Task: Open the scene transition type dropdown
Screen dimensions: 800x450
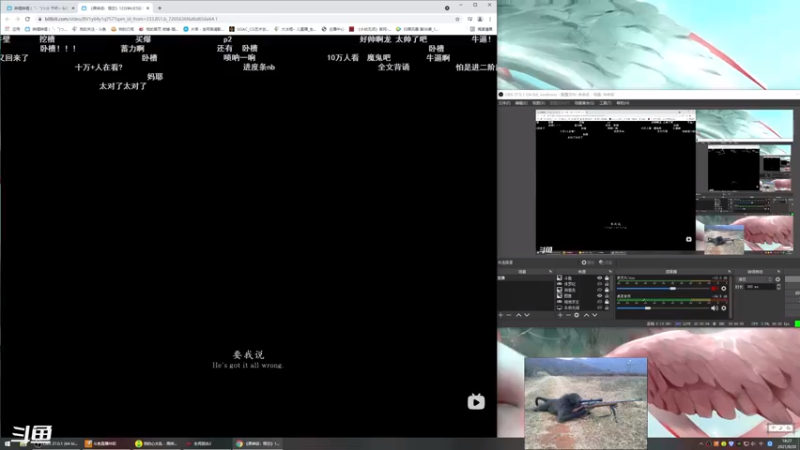Action: [x=754, y=279]
